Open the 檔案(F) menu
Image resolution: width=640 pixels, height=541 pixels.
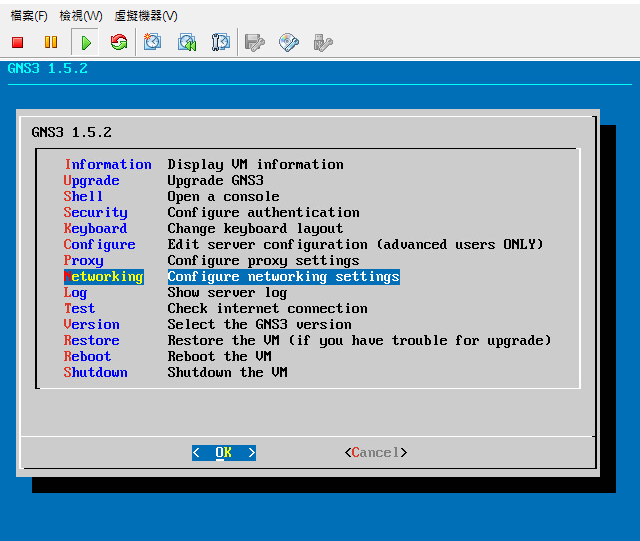29,16
